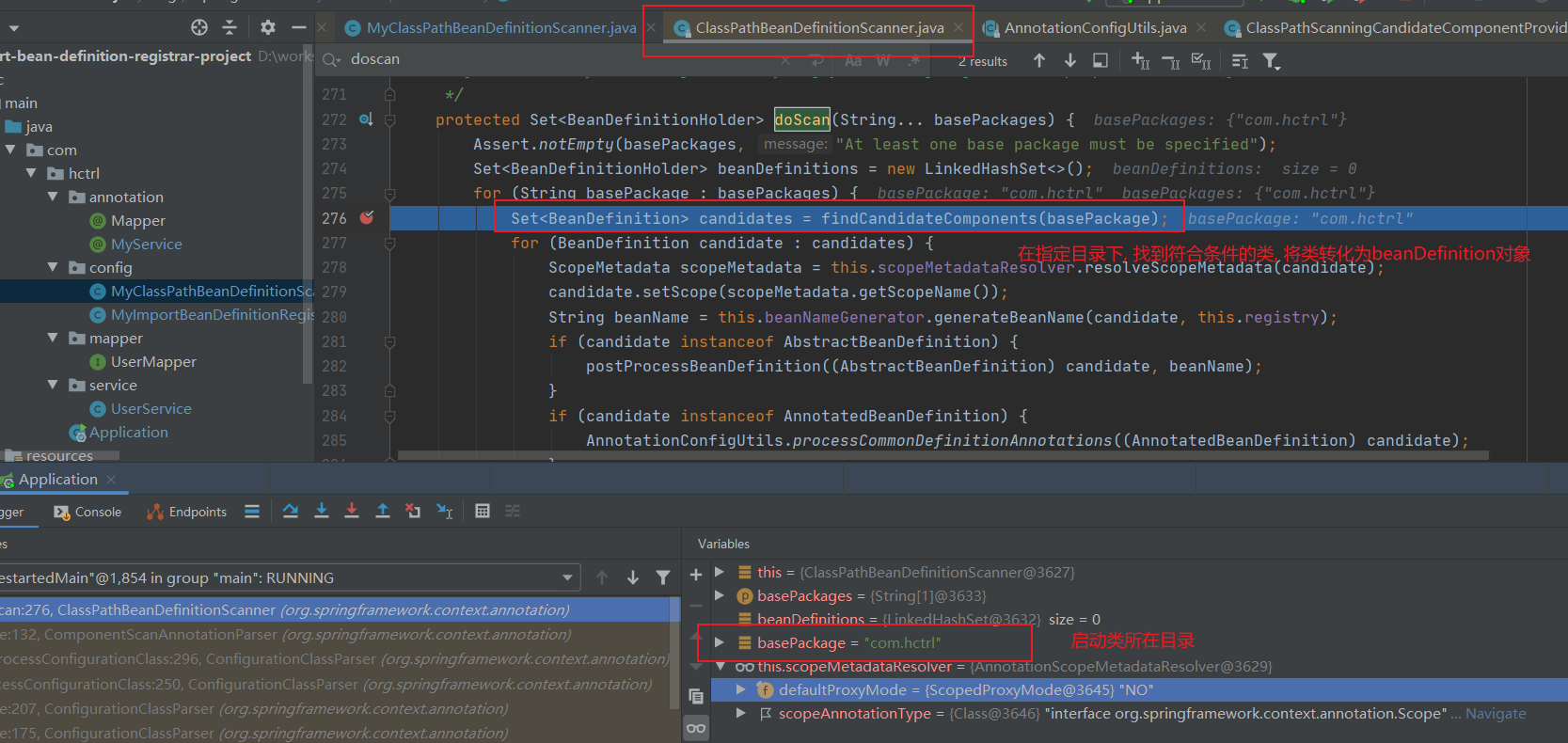Switch to Endpoints tab
Image resolution: width=1568 pixels, height=743 pixels.
pos(187,512)
